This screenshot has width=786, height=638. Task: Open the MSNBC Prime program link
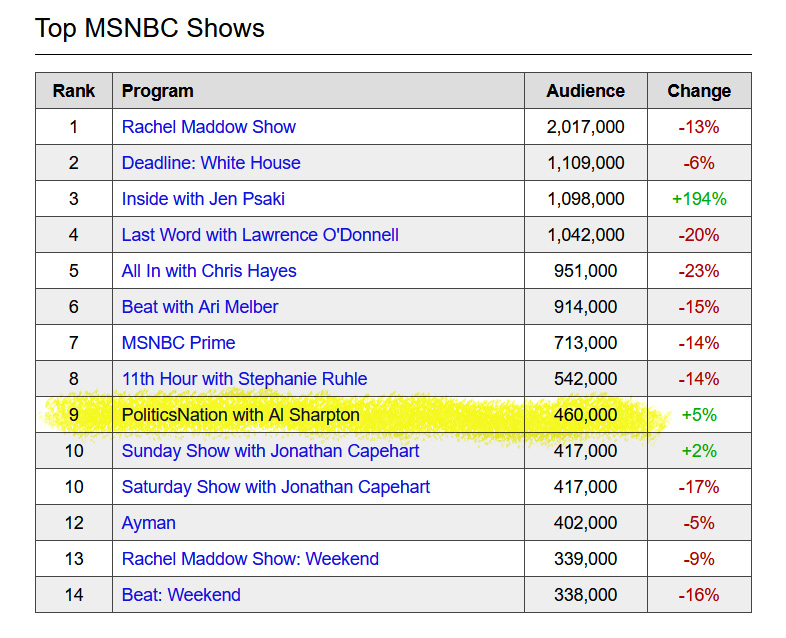(x=178, y=343)
